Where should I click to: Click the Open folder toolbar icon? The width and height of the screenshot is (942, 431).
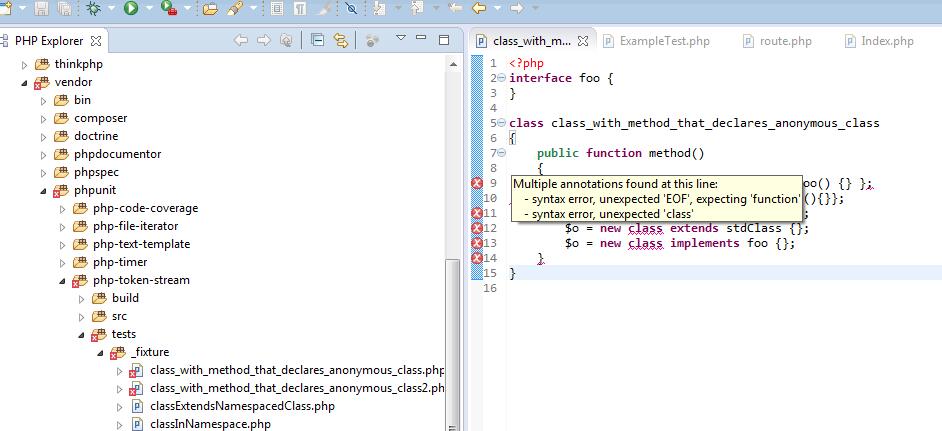click(210, 9)
